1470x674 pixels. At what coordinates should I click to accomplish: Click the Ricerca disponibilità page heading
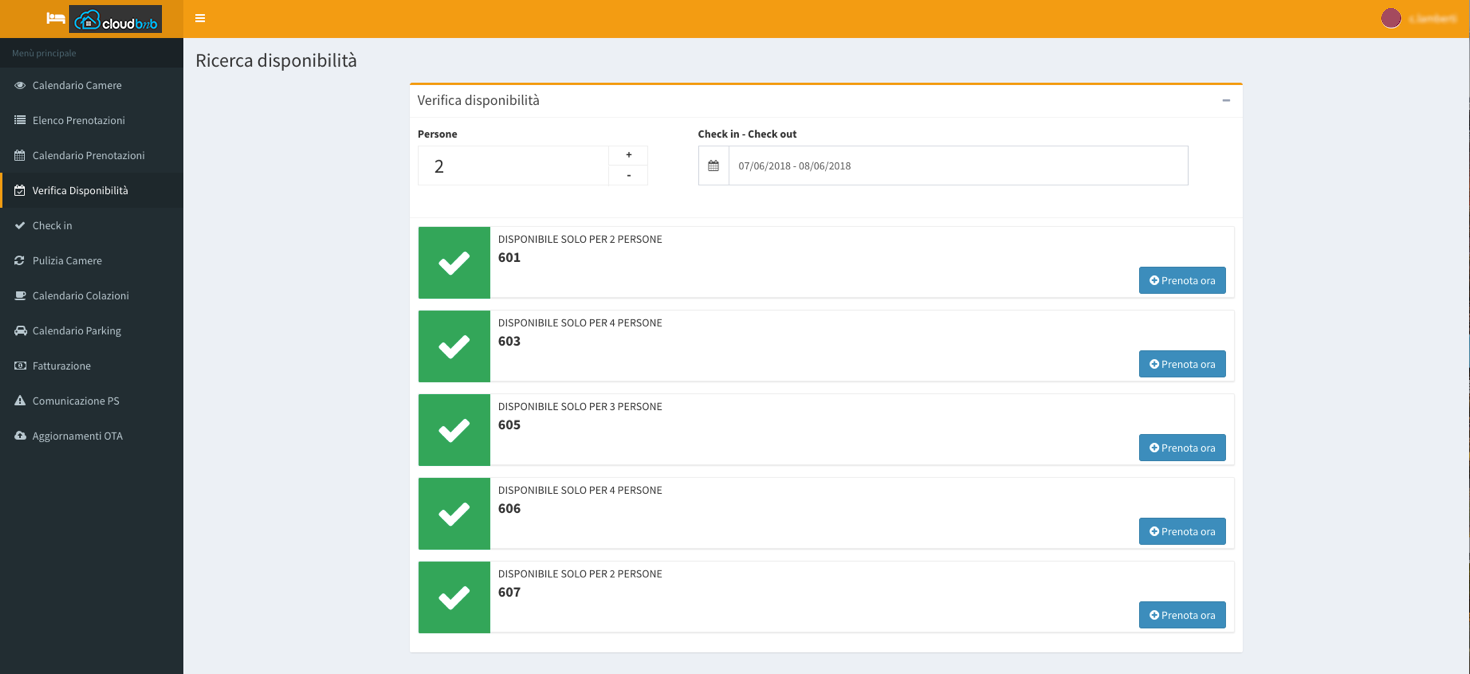point(276,60)
